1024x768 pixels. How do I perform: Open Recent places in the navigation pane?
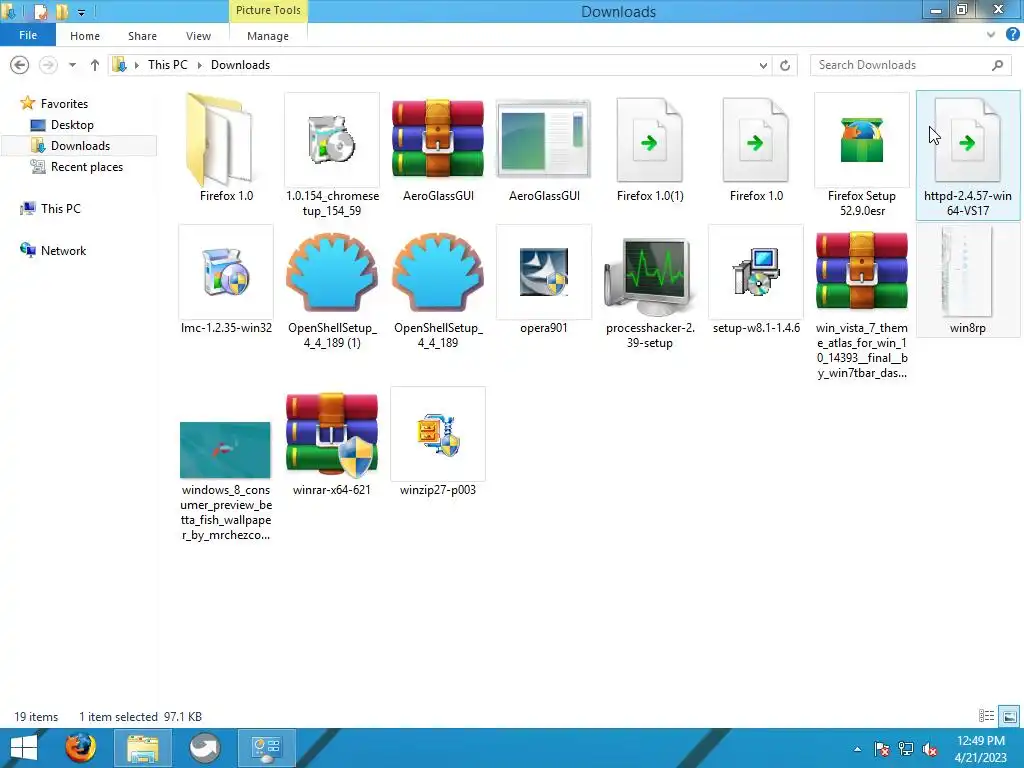pos(86,167)
